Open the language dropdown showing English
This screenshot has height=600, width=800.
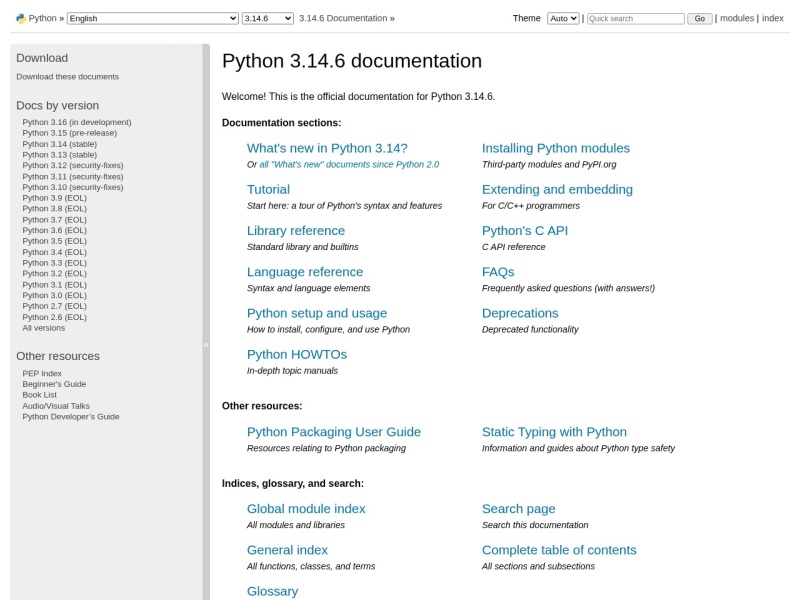(153, 18)
